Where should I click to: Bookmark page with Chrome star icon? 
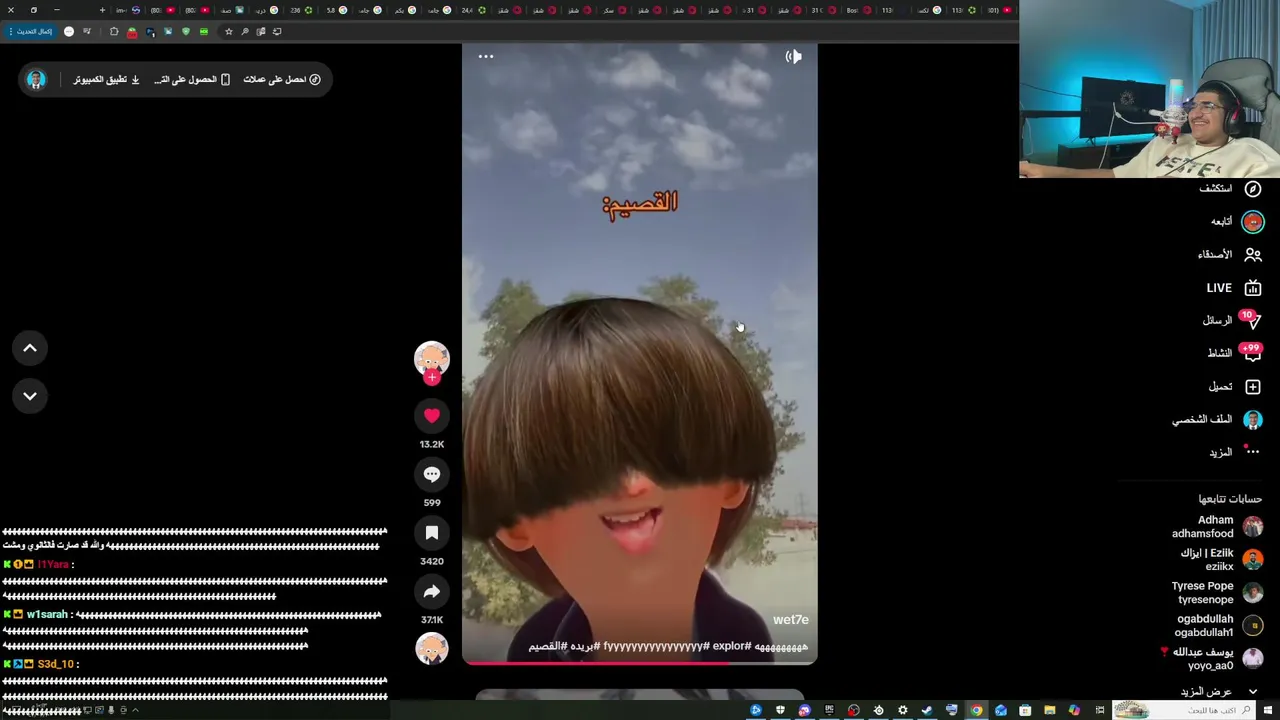tap(228, 31)
